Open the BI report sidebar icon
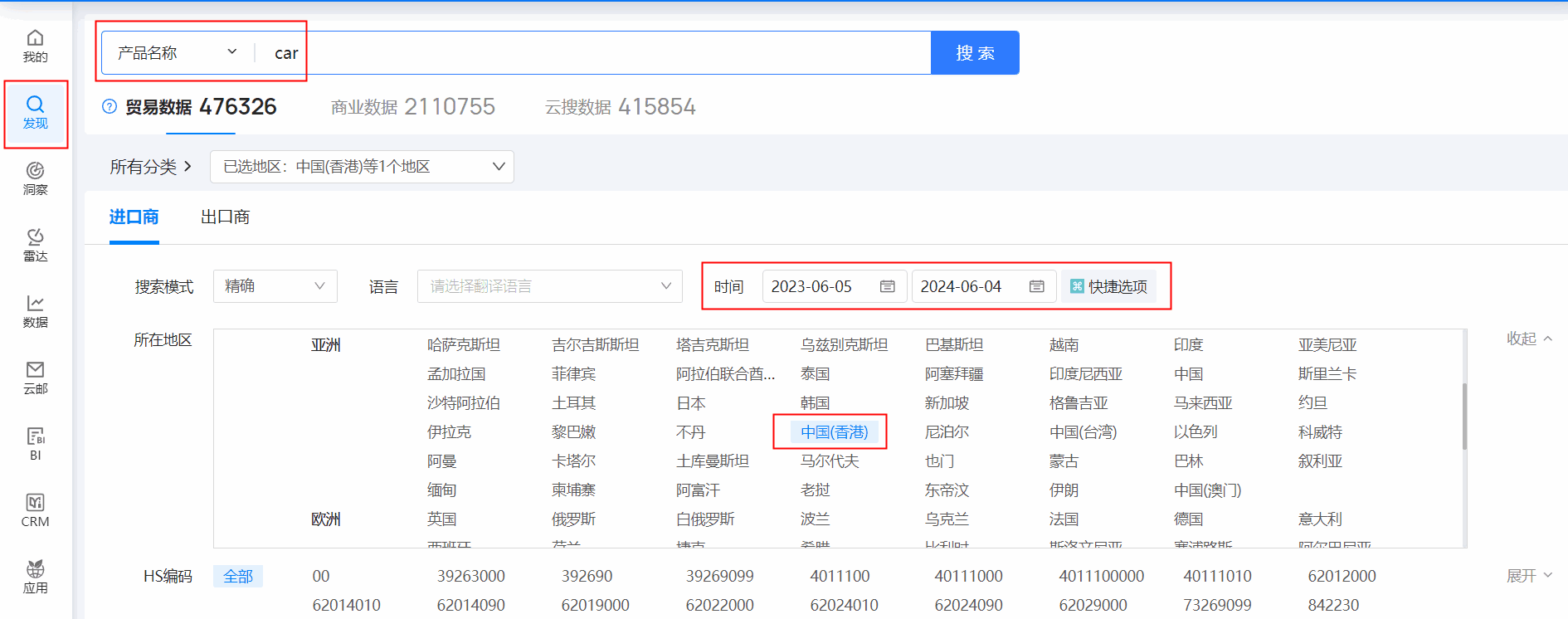 pos(35,444)
